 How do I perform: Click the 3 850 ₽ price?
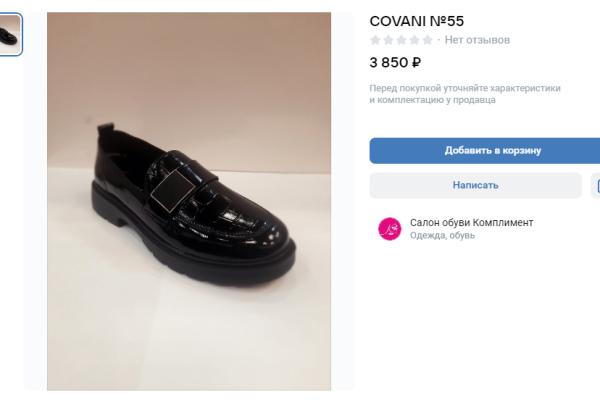(395, 62)
